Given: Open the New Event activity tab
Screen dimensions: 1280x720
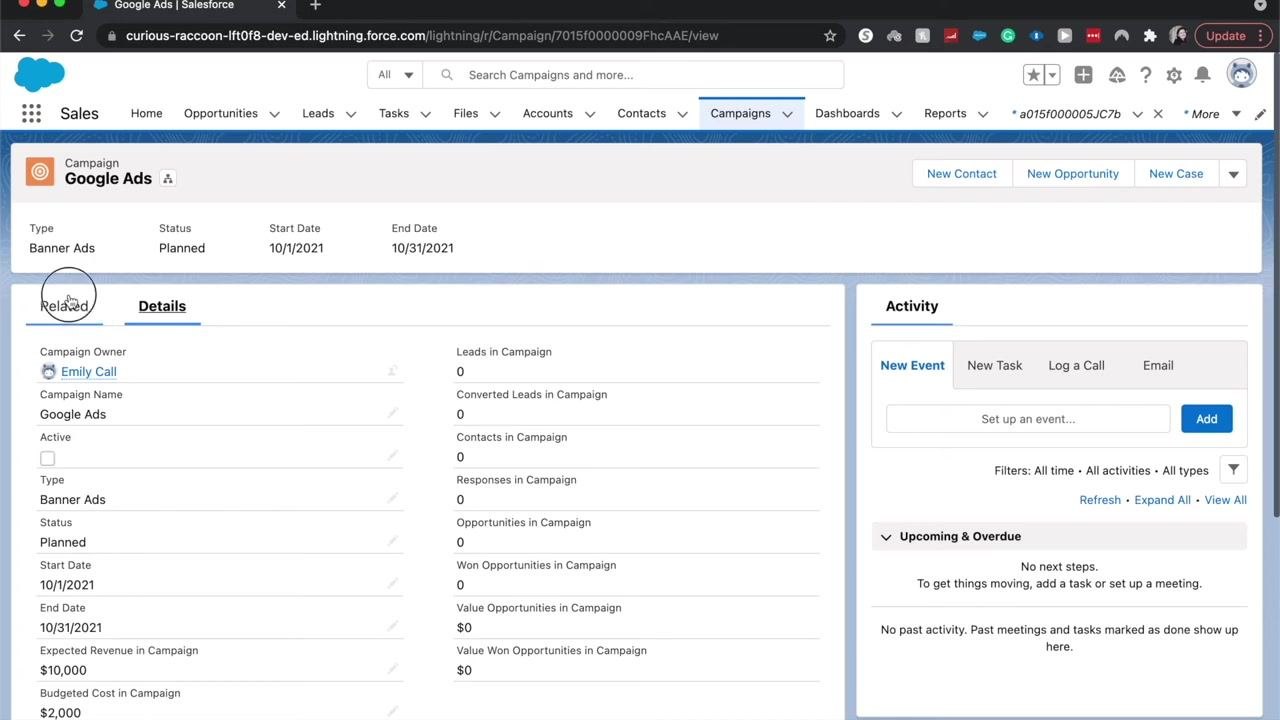Looking at the screenshot, I should [x=912, y=365].
